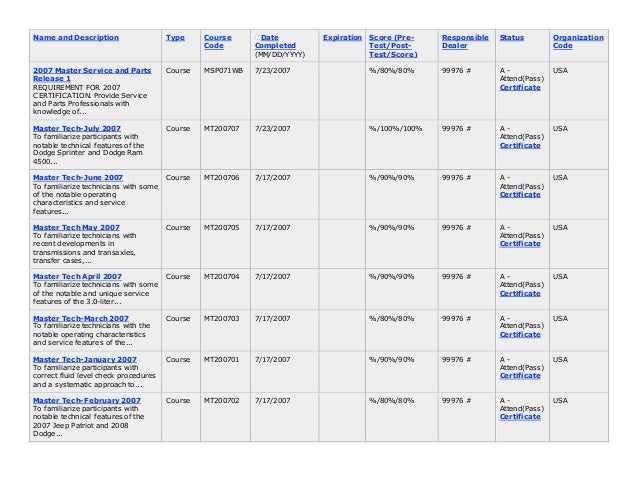The width and height of the screenshot is (638, 493).
Task: Click score %/80%/80% in Master Tech-March row
Action: pyautogui.click(x=391, y=318)
